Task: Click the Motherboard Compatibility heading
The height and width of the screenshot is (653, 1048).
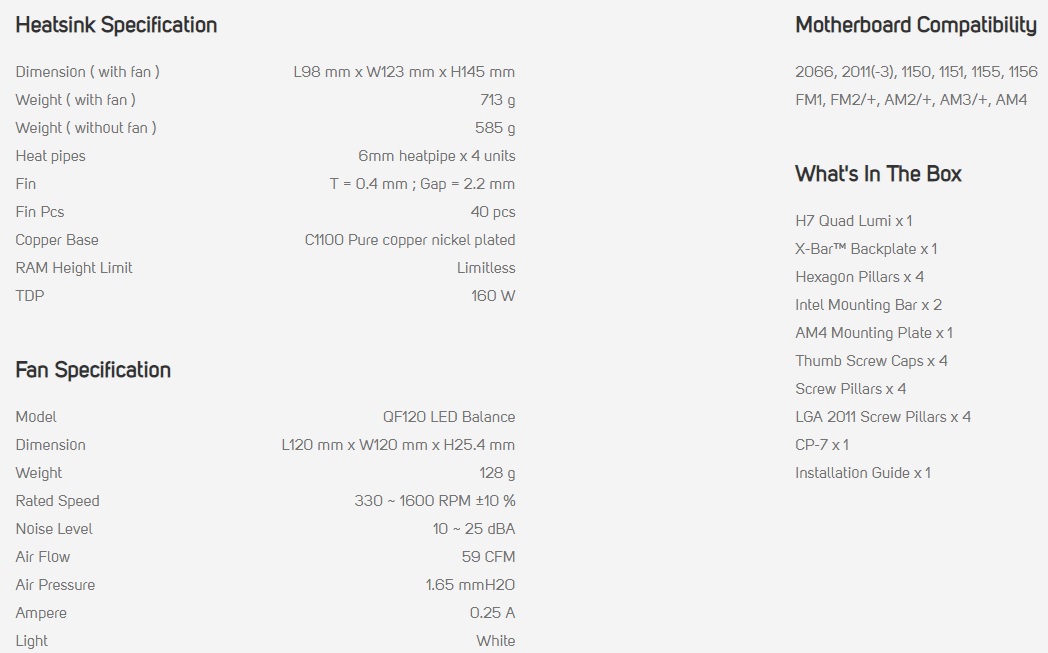Action: pyautogui.click(x=915, y=25)
